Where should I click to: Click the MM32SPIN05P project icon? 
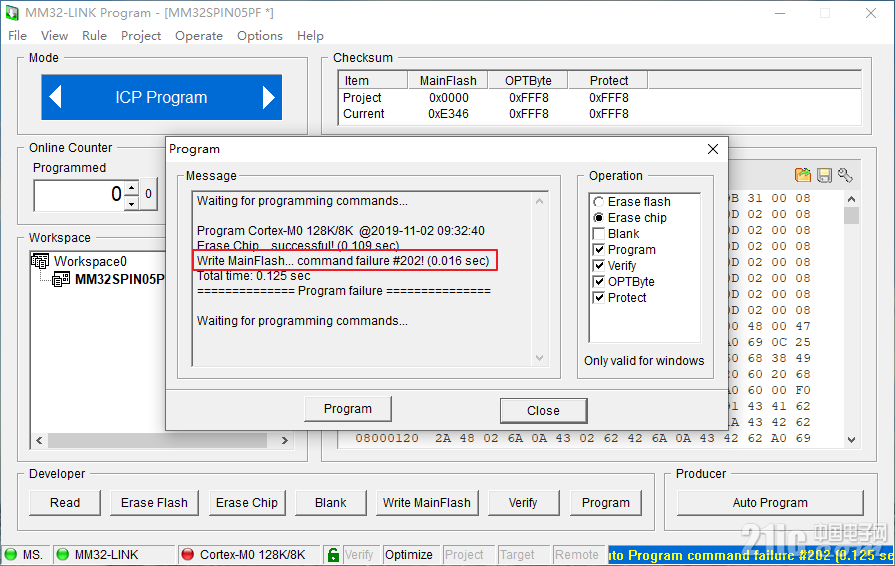pos(61,279)
